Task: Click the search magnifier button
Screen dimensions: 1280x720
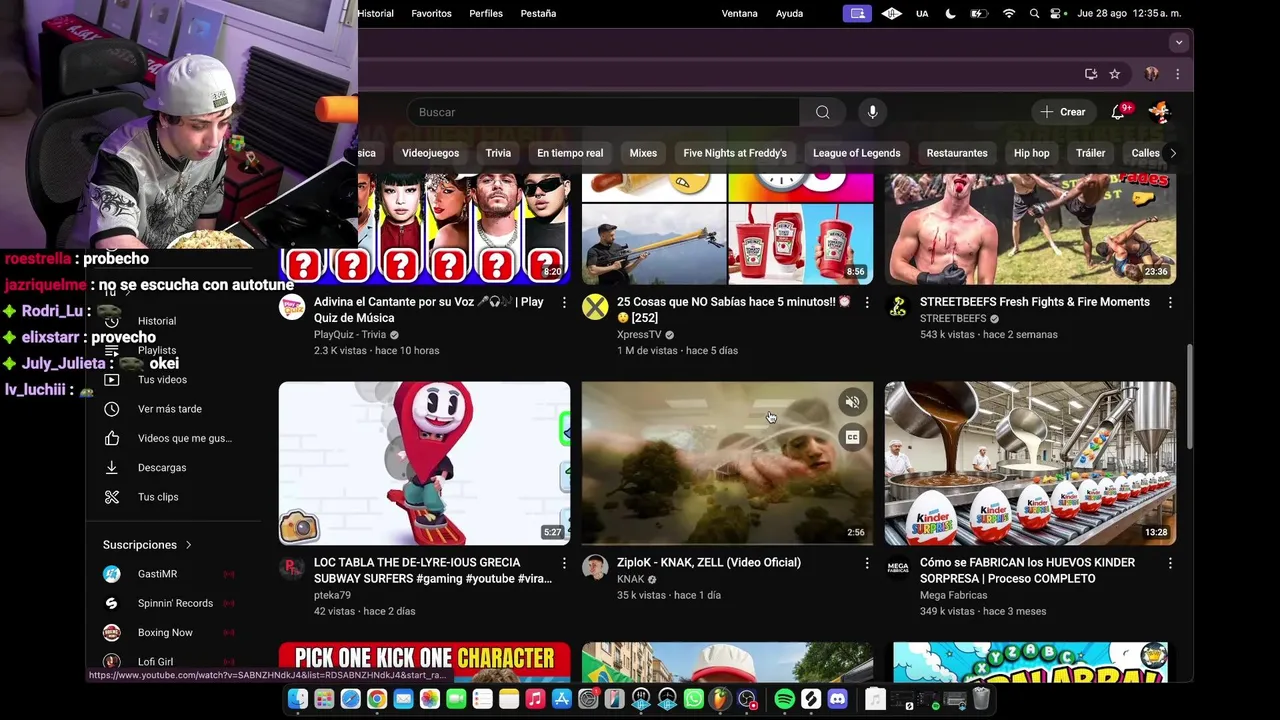Action: coord(822,112)
